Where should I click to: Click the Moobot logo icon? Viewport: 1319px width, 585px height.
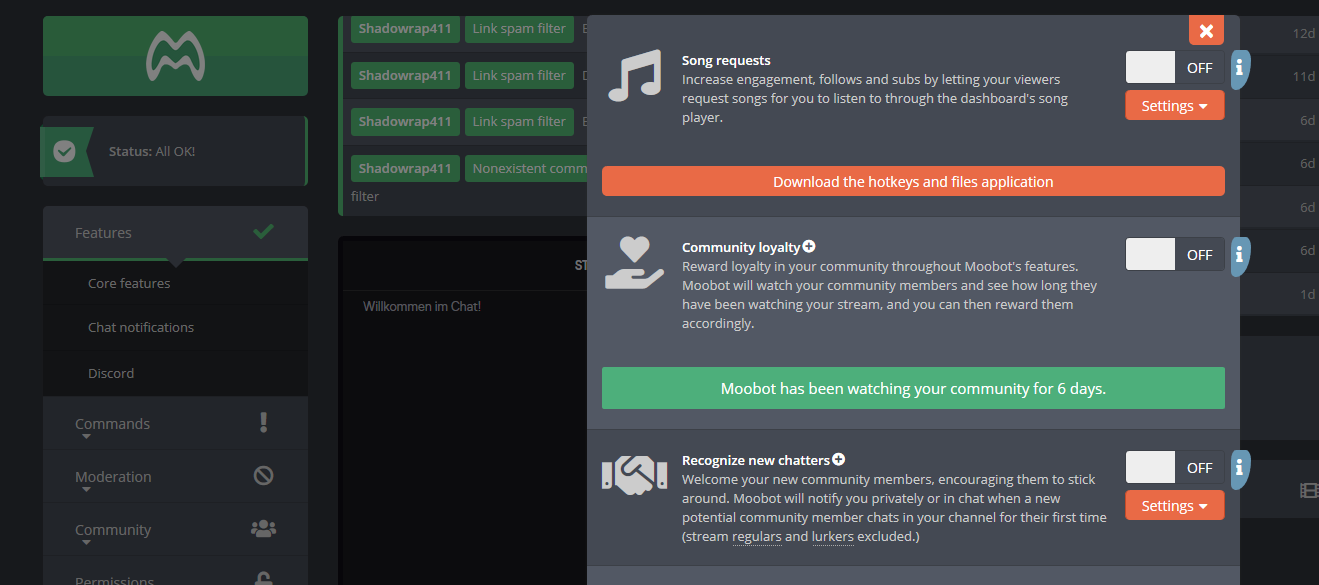point(175,56)
